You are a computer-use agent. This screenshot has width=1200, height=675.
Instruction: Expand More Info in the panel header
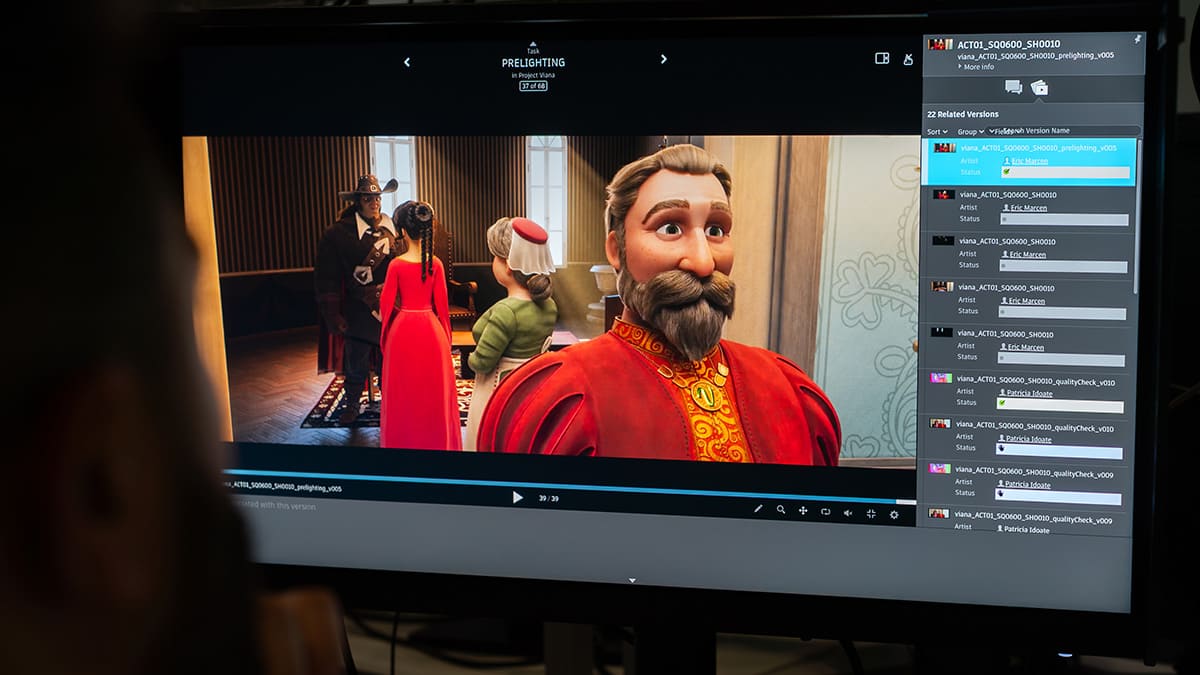coord(975,67)
